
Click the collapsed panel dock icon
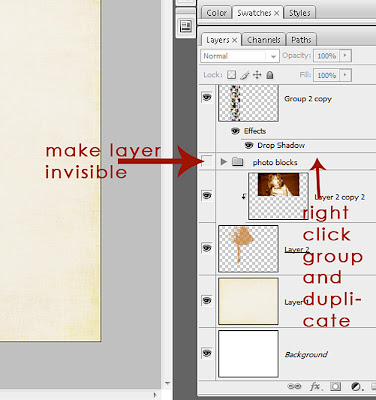[186, 26]
